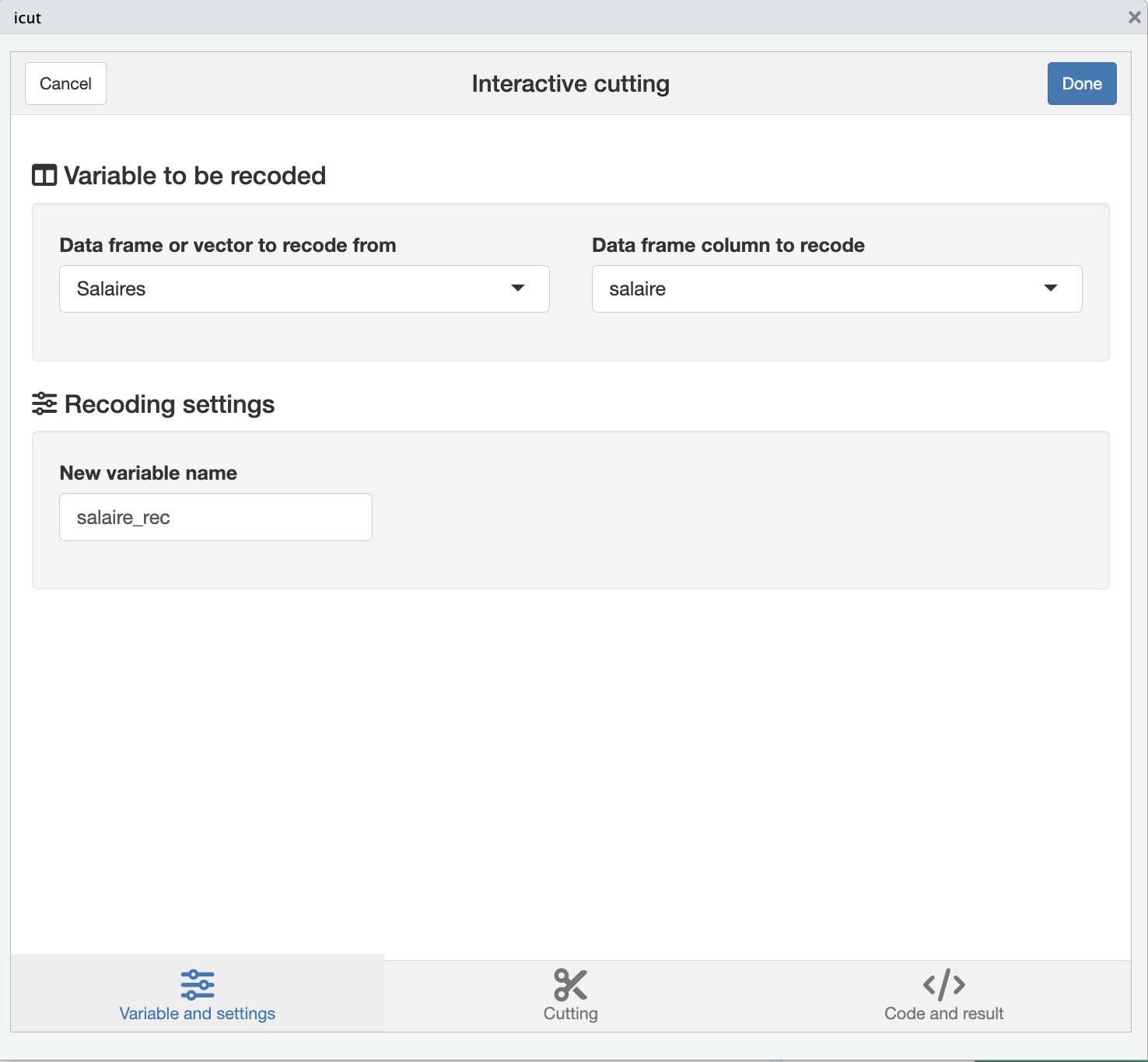Focus the New variable name field
The image size is (1148, 1062).
pyautogui.click(x=215, y=517)
